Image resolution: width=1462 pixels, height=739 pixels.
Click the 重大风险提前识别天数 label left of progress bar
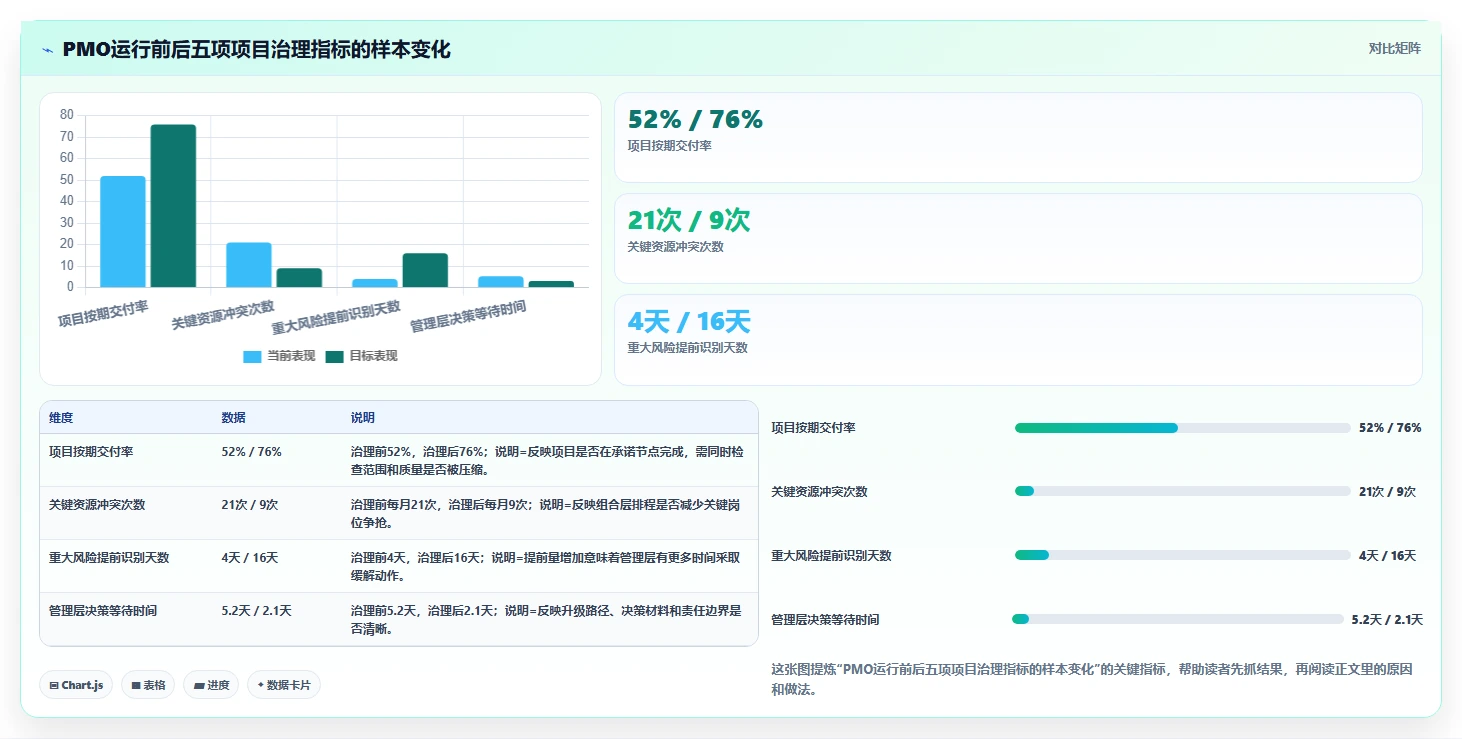coord(831,556)
